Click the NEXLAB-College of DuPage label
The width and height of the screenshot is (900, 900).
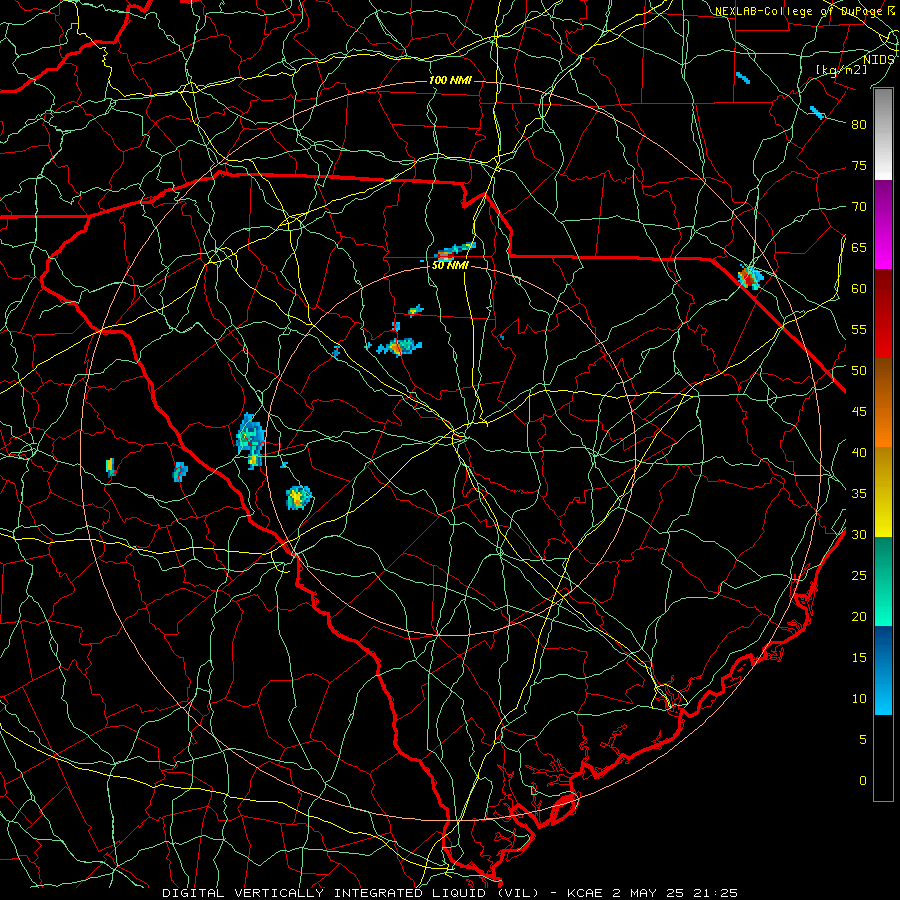801,11
